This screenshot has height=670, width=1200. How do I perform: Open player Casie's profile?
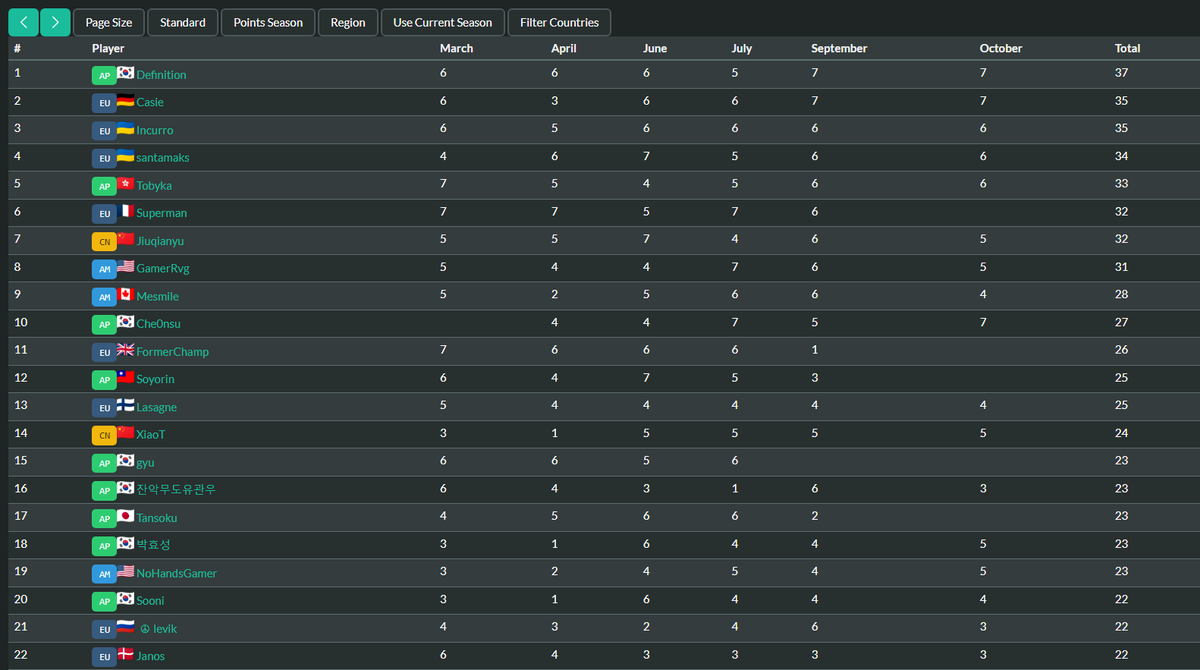150,102
